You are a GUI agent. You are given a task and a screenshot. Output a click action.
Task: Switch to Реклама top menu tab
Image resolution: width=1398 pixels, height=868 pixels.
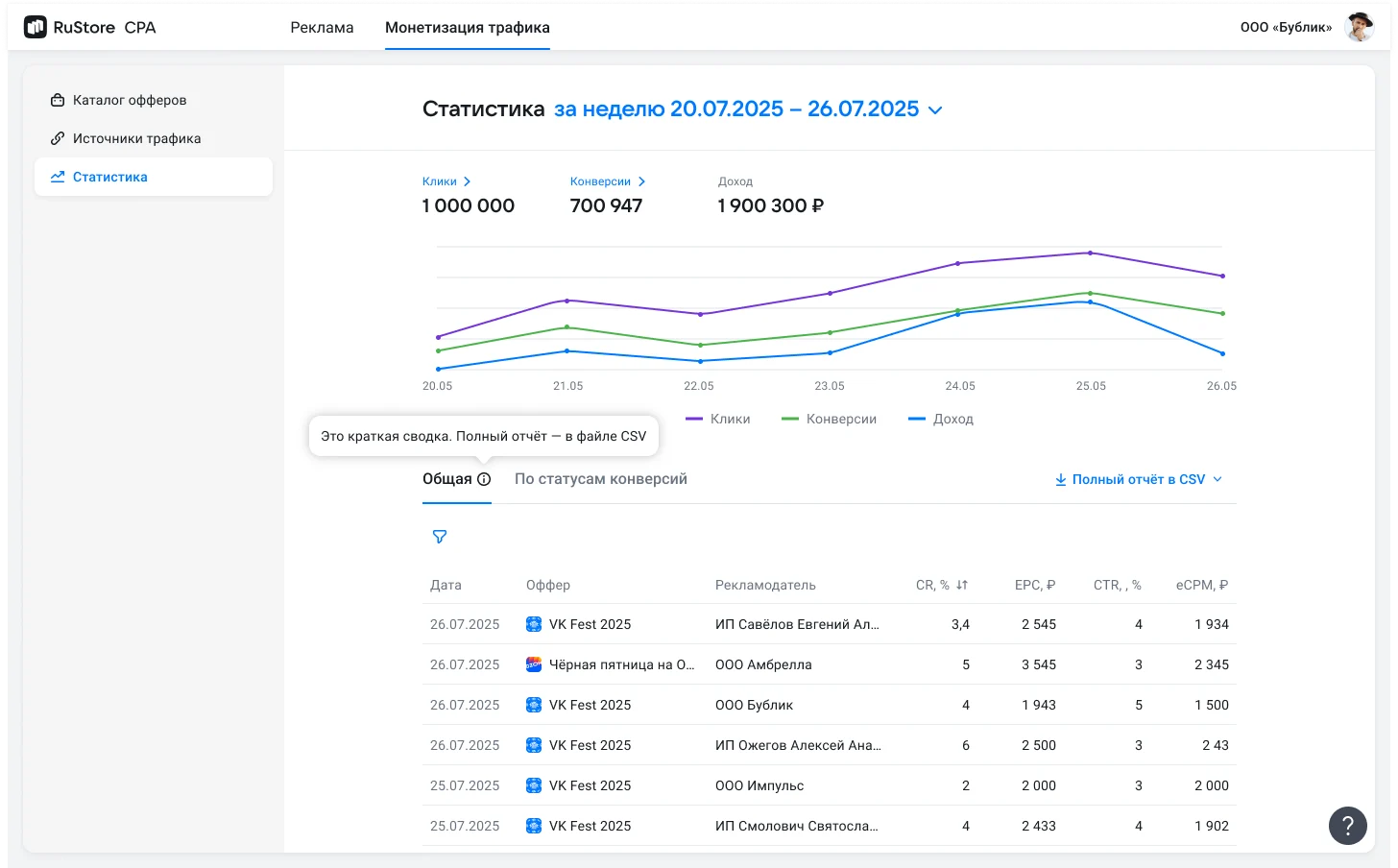[x=322, y=27]
